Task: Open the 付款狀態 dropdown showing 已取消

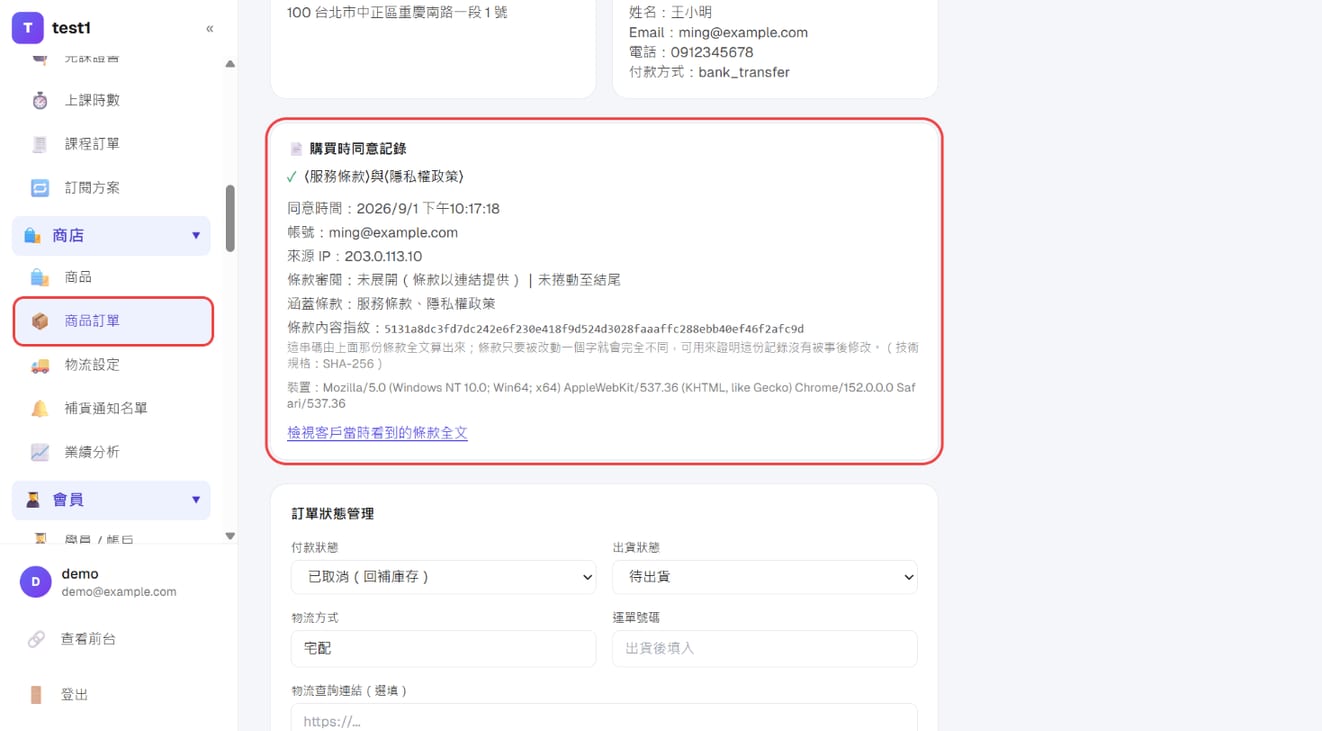Action: [x=444, y=577]
